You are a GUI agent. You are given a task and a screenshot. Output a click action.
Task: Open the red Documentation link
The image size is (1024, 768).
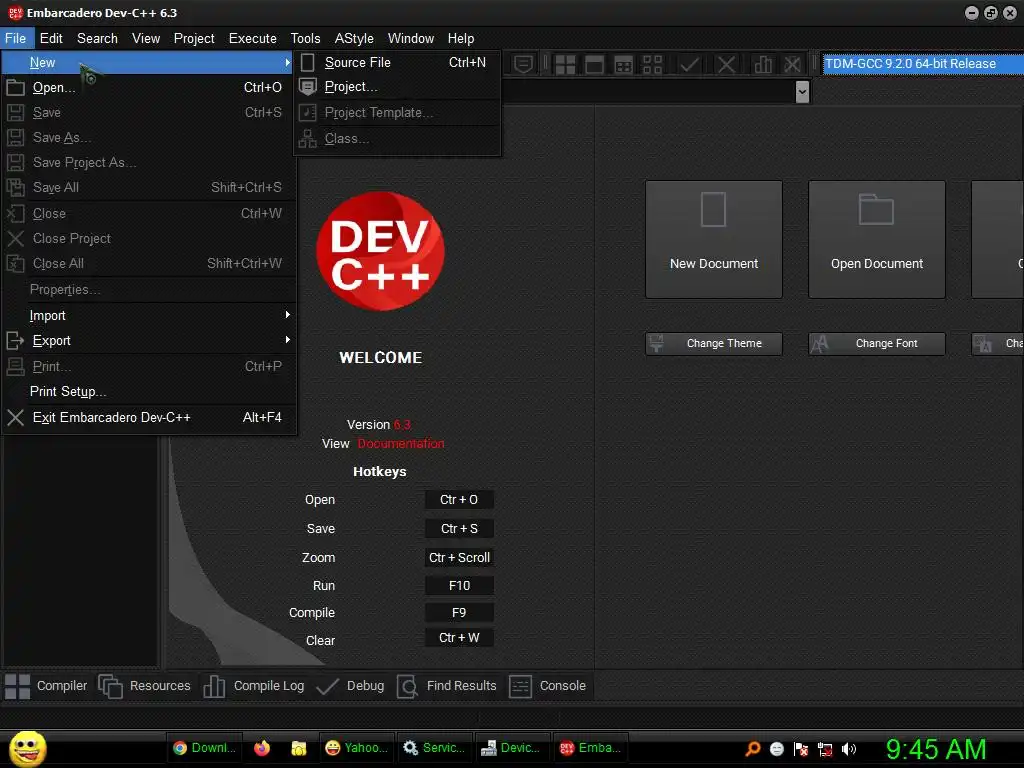[400, 443]
